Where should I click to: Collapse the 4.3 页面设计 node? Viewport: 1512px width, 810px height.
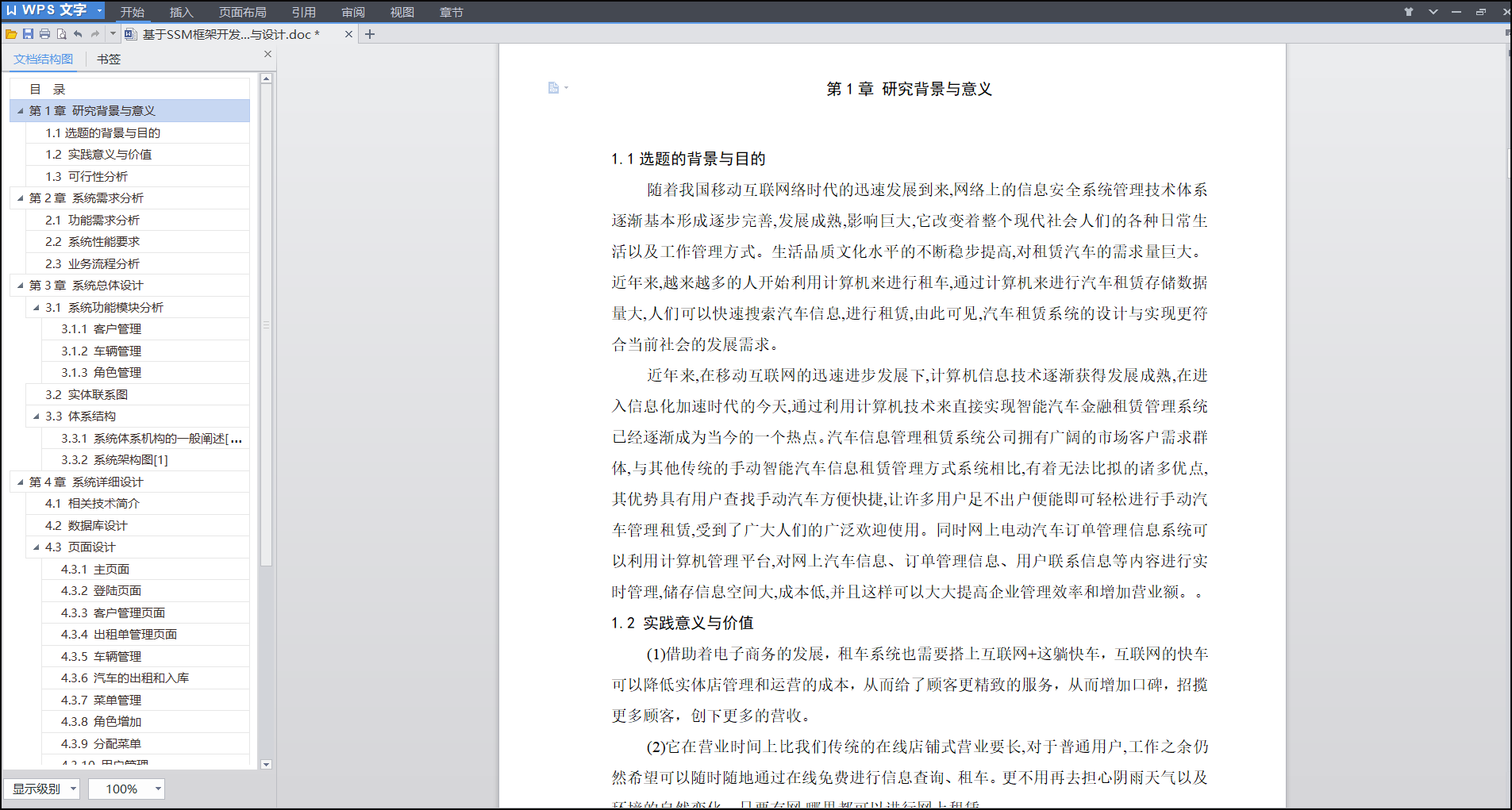(x=36, y=547)
